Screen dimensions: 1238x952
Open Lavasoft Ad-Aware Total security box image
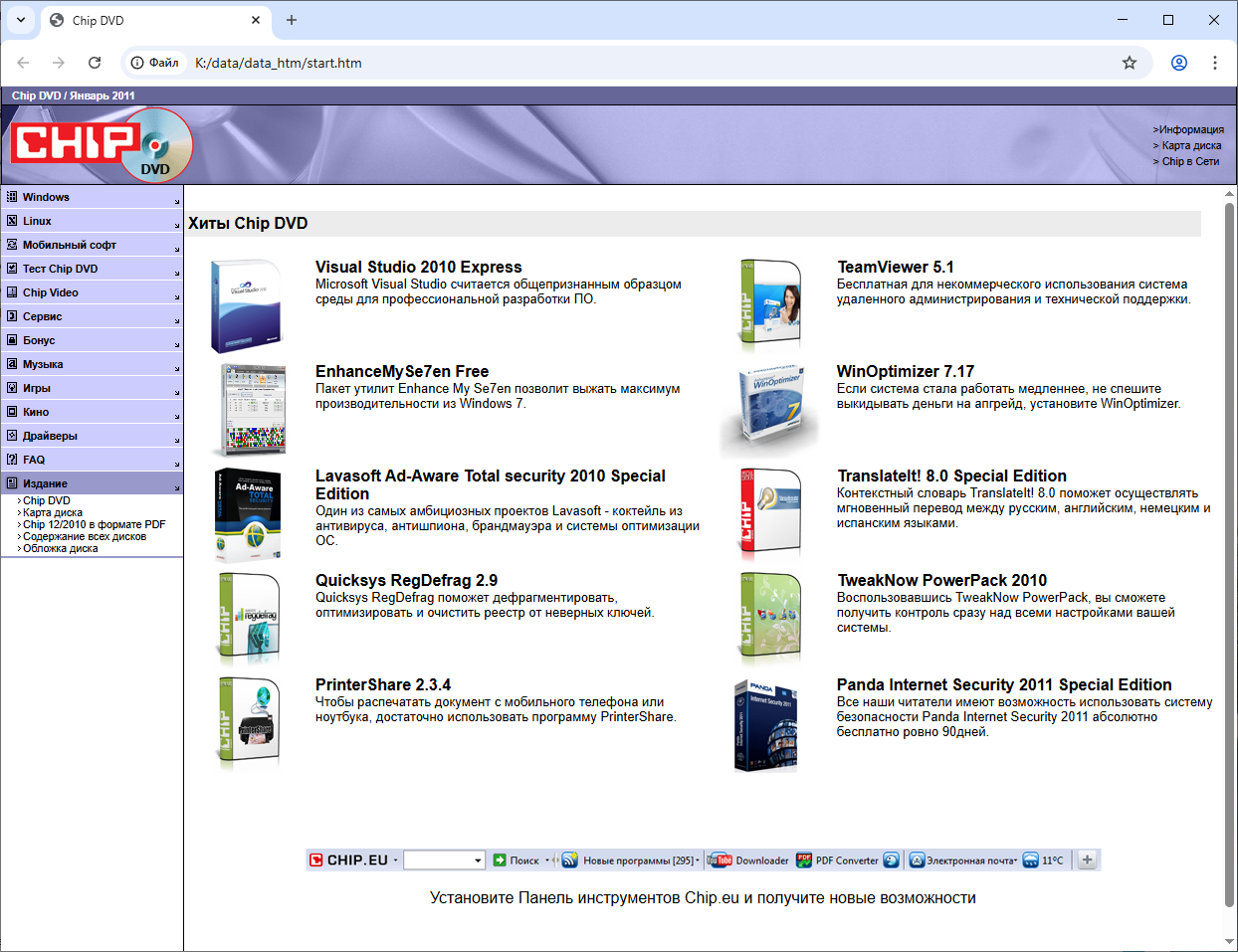[x=248, y=515]
